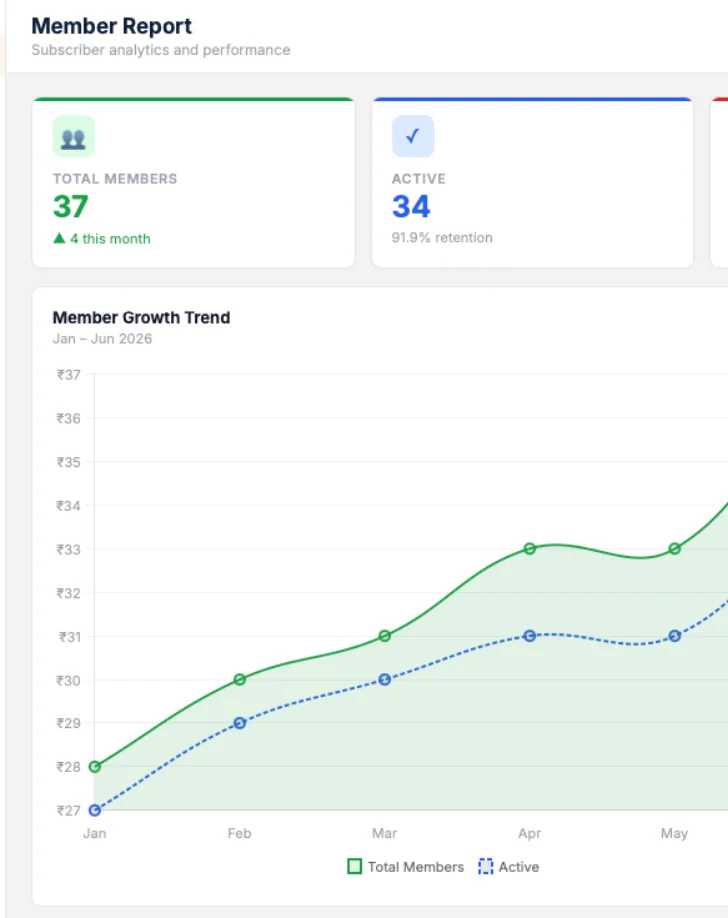Click the ₹36 y-axis label
The width and height of the screenshot is (728, 918).
point(69,419)
